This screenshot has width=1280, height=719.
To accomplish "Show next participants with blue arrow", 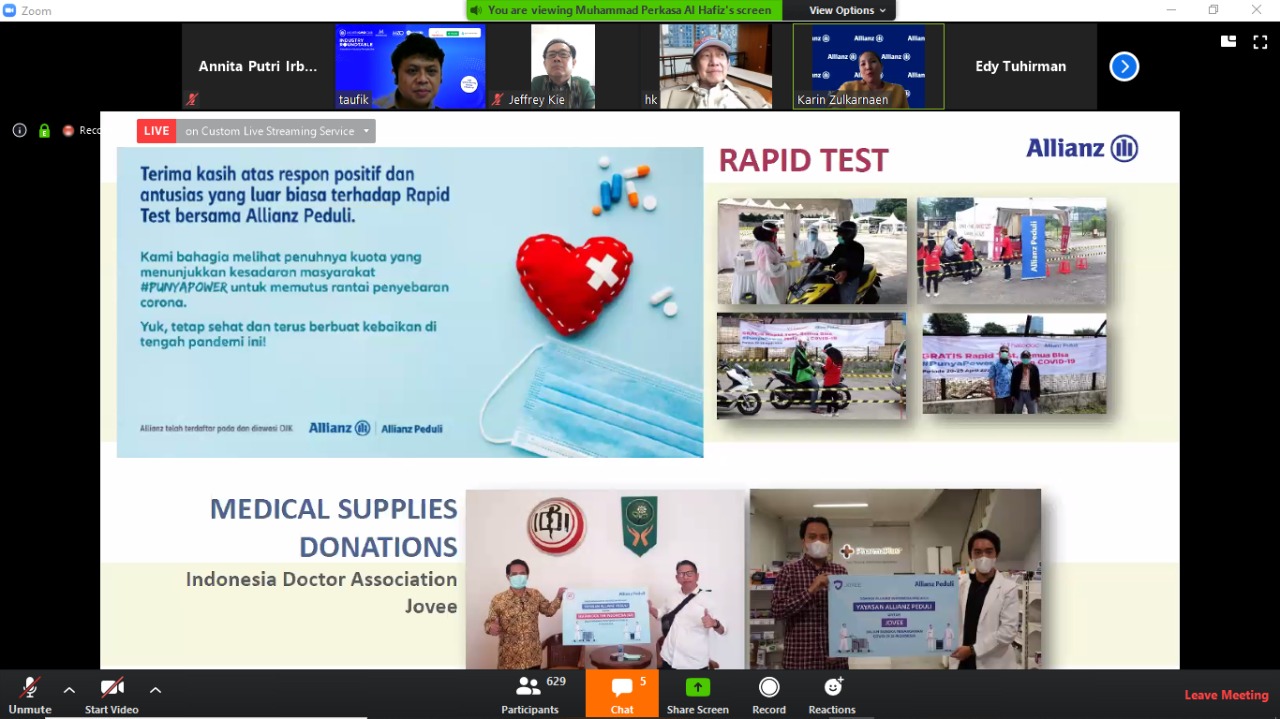I will point(1124,67).
